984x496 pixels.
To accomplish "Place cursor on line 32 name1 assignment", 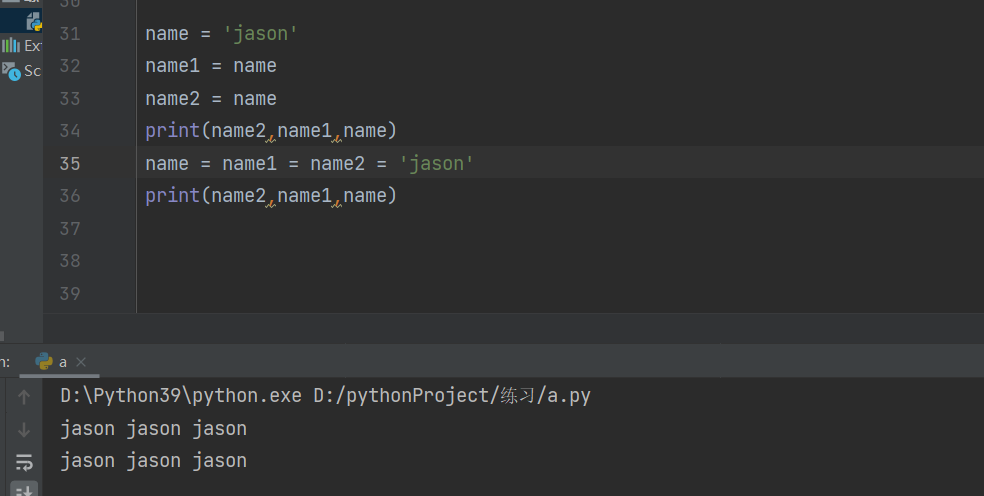I will [210, 66].
